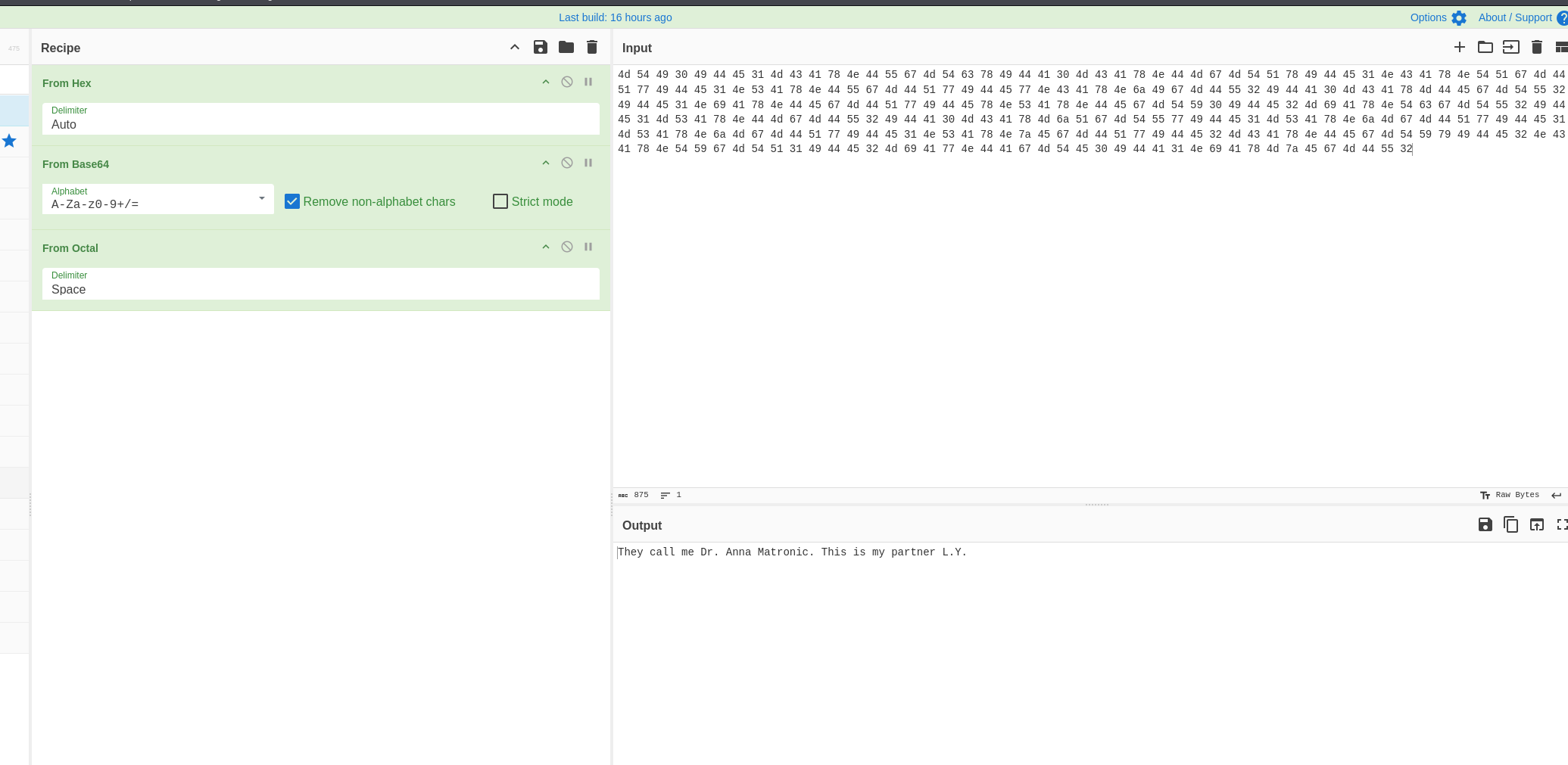The width and height of the screenshot is (1568, 765).
Task: Select Raw Bytes input encoding
Action: (1510, 495)
